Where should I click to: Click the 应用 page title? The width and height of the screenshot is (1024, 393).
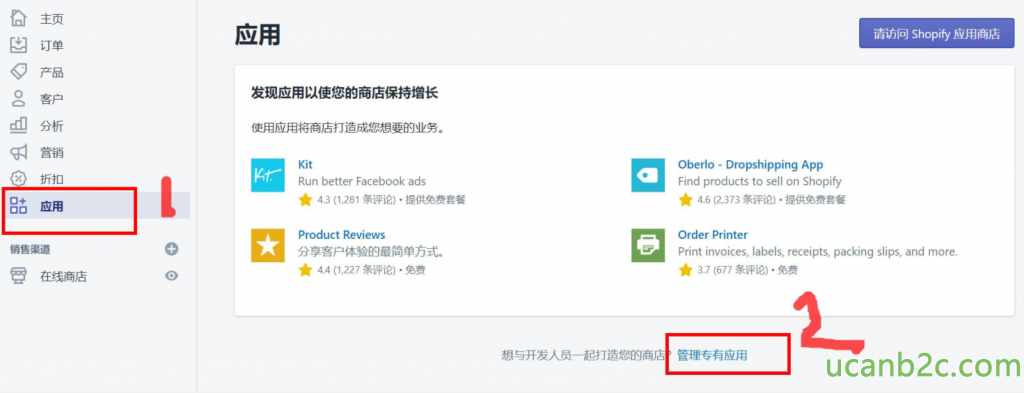click(x=257, y=34)
